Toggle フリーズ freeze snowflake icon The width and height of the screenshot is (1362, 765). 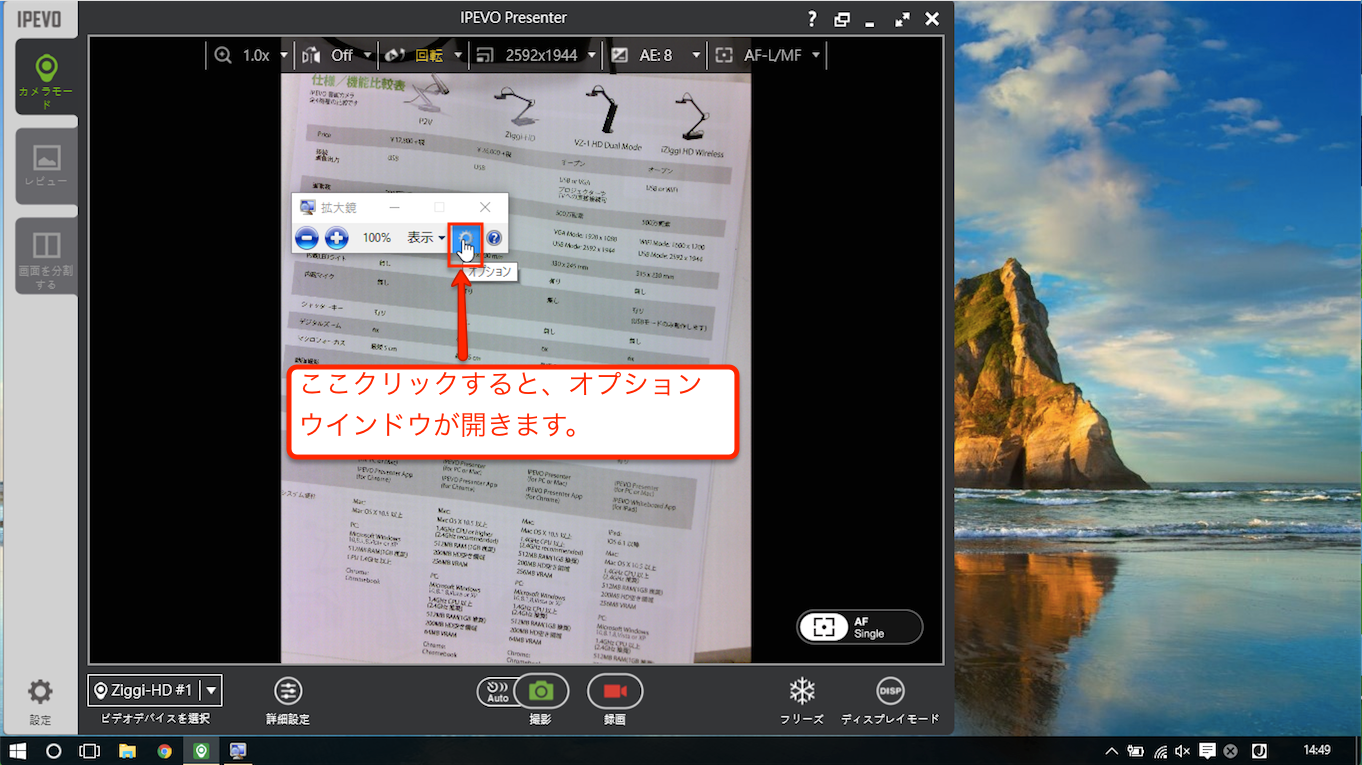[x=802, y=691]
